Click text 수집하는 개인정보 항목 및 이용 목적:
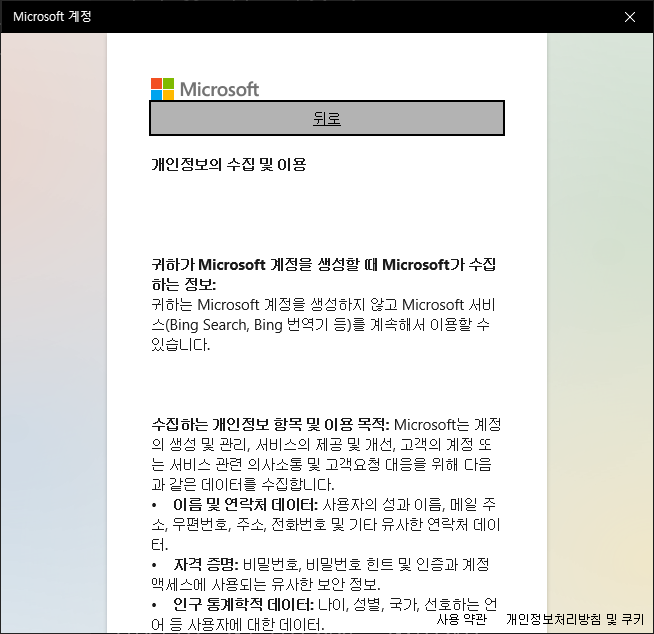The image size is (654, 634). point(270,425)
